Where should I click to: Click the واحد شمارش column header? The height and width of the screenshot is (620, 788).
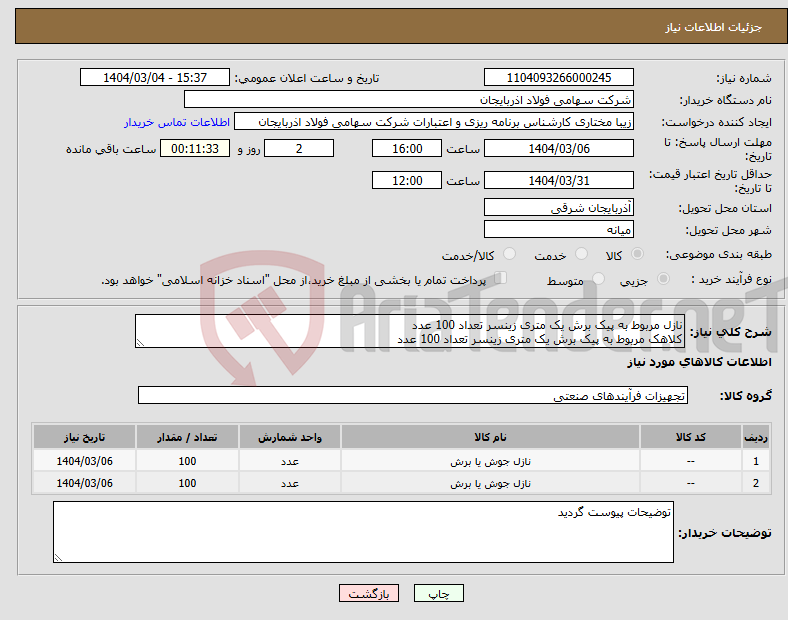pos(290,437)
